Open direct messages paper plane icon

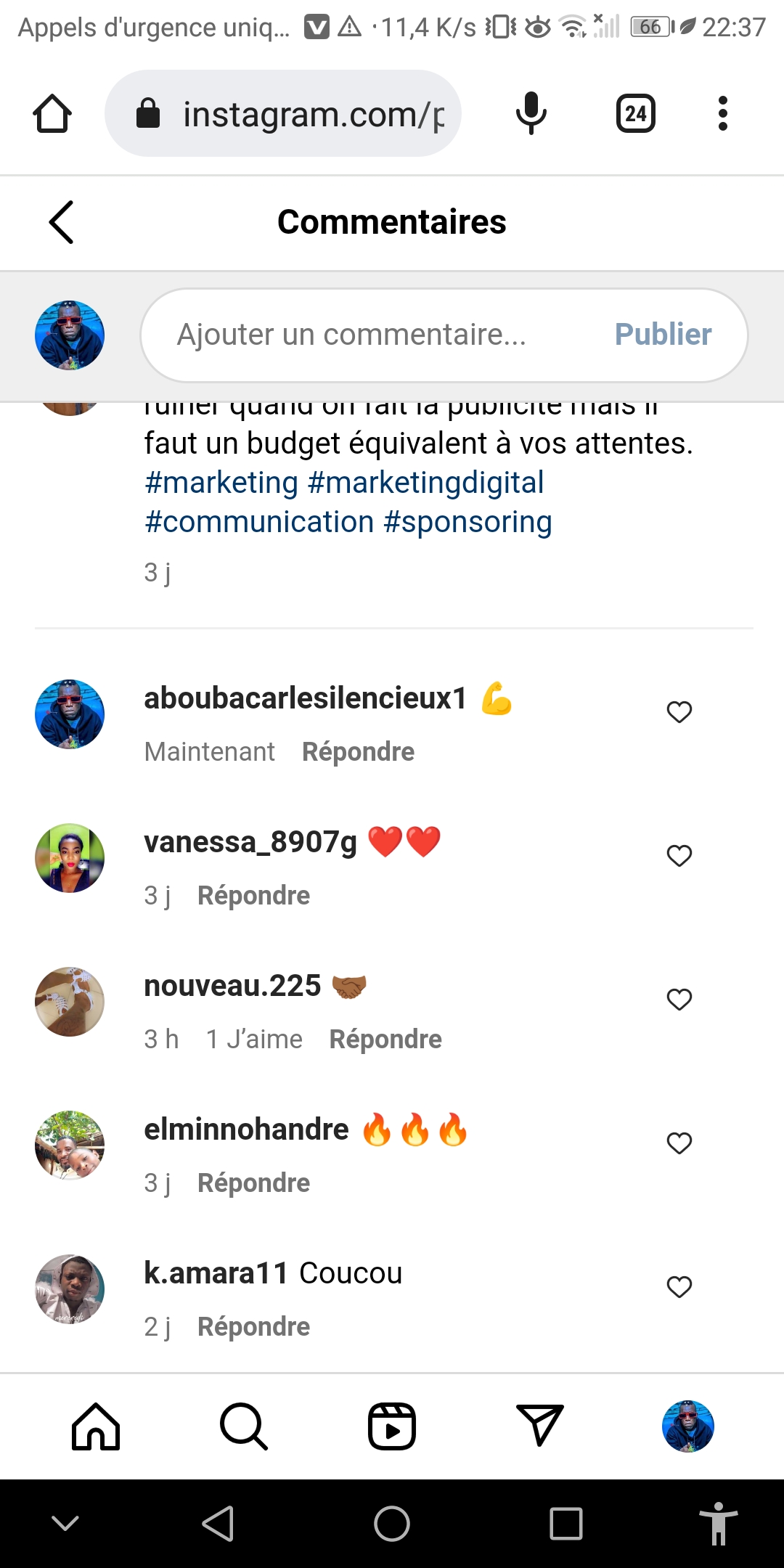539,1425
